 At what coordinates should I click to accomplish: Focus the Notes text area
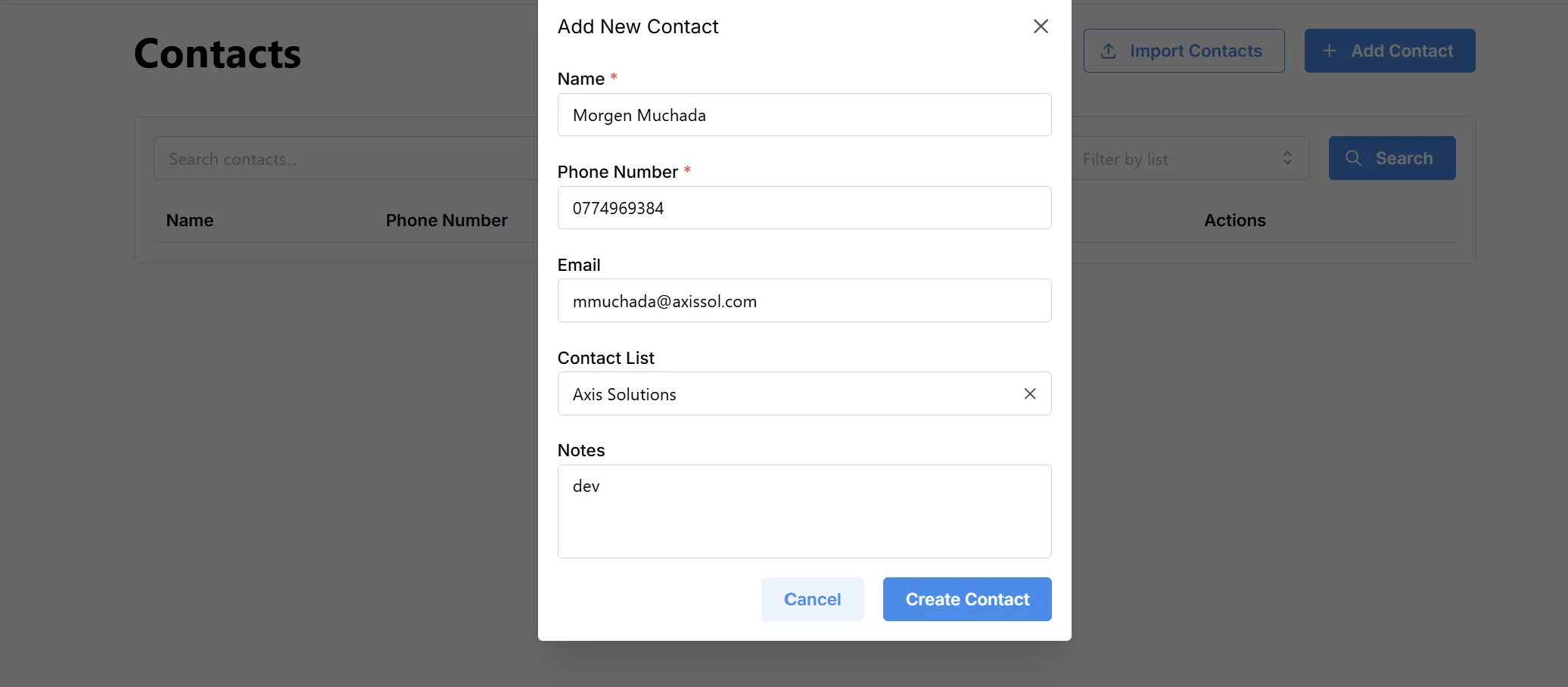[804, 511]
